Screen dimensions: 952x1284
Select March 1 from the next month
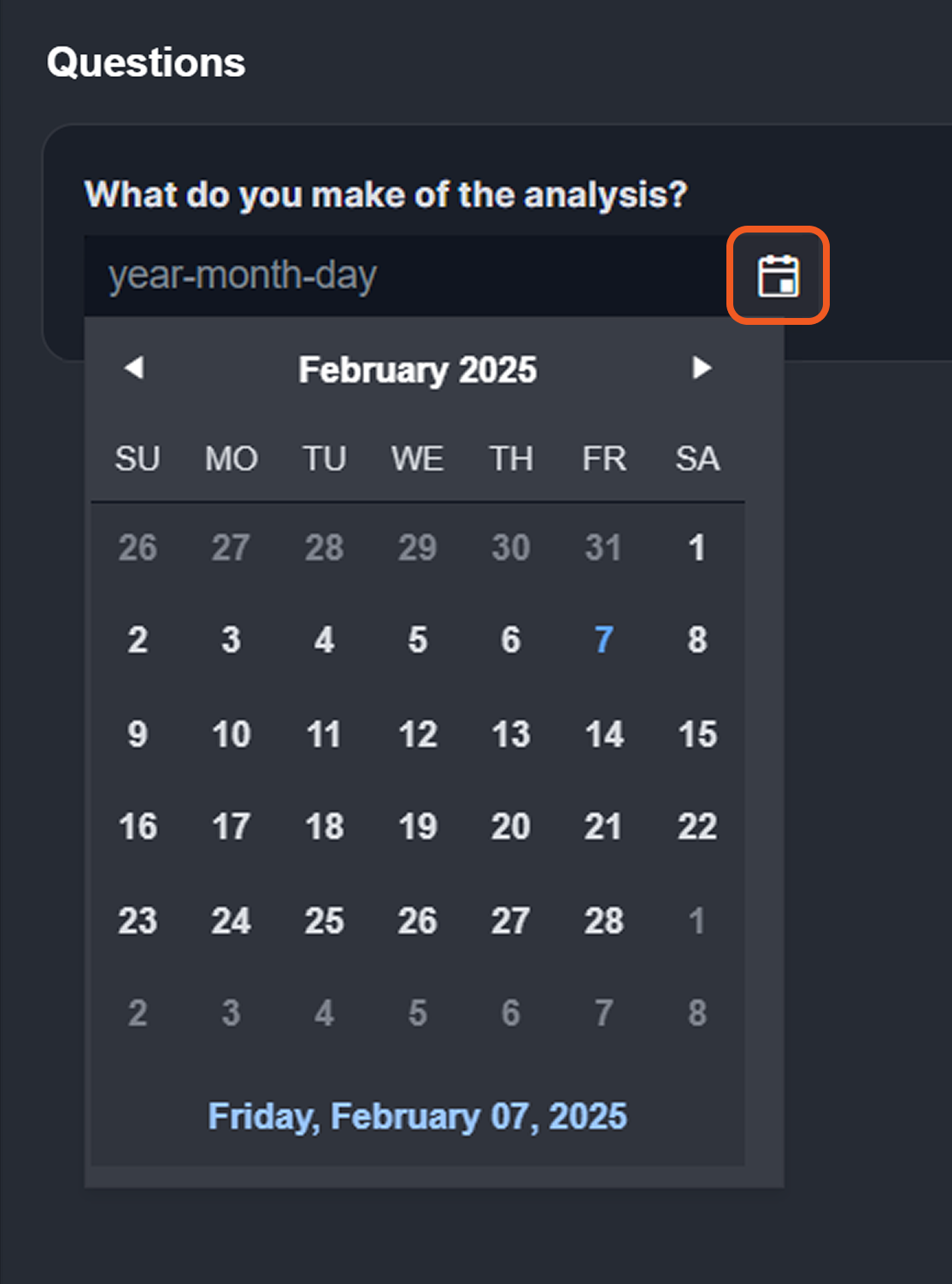696,920
